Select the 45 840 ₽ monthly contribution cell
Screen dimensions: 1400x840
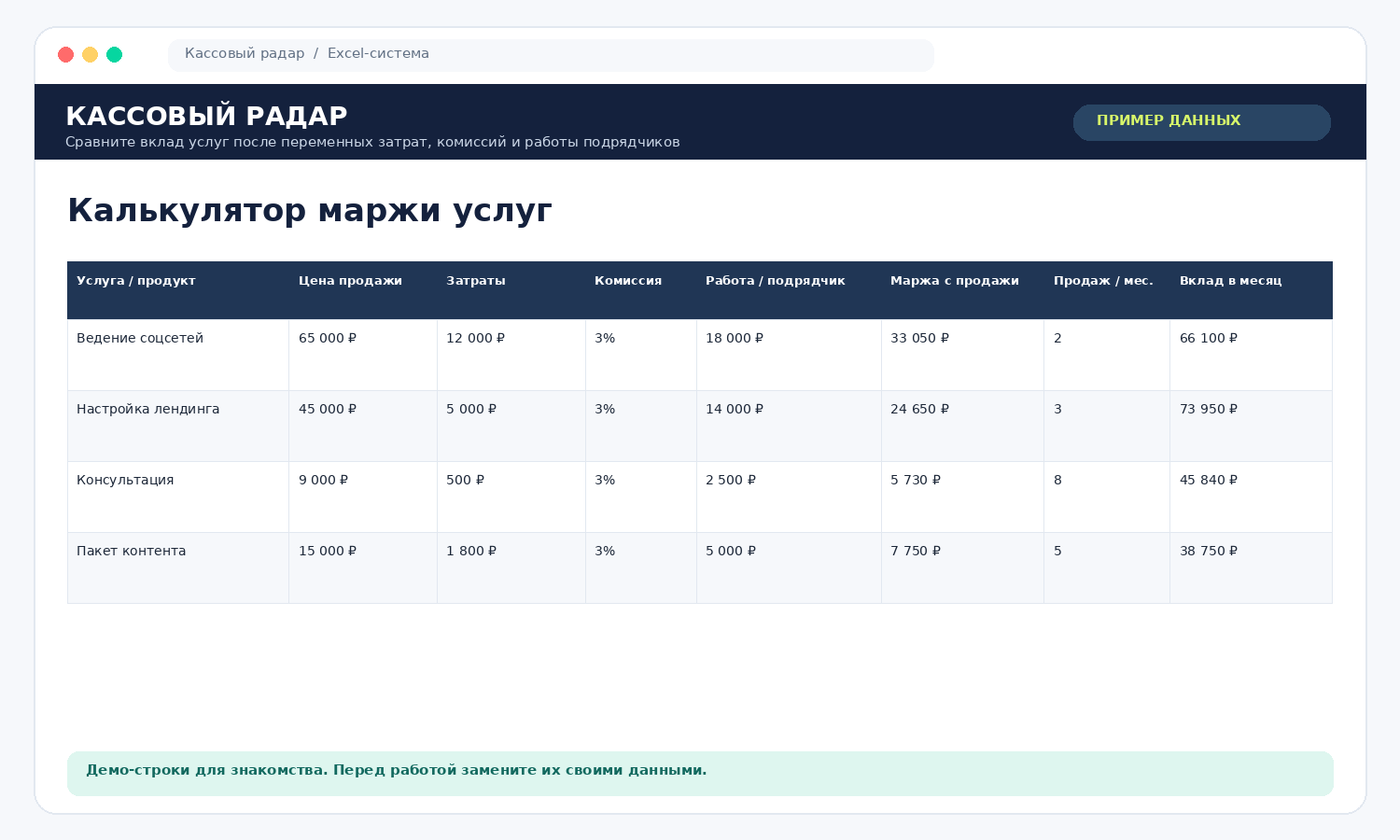coord(1252,497)
